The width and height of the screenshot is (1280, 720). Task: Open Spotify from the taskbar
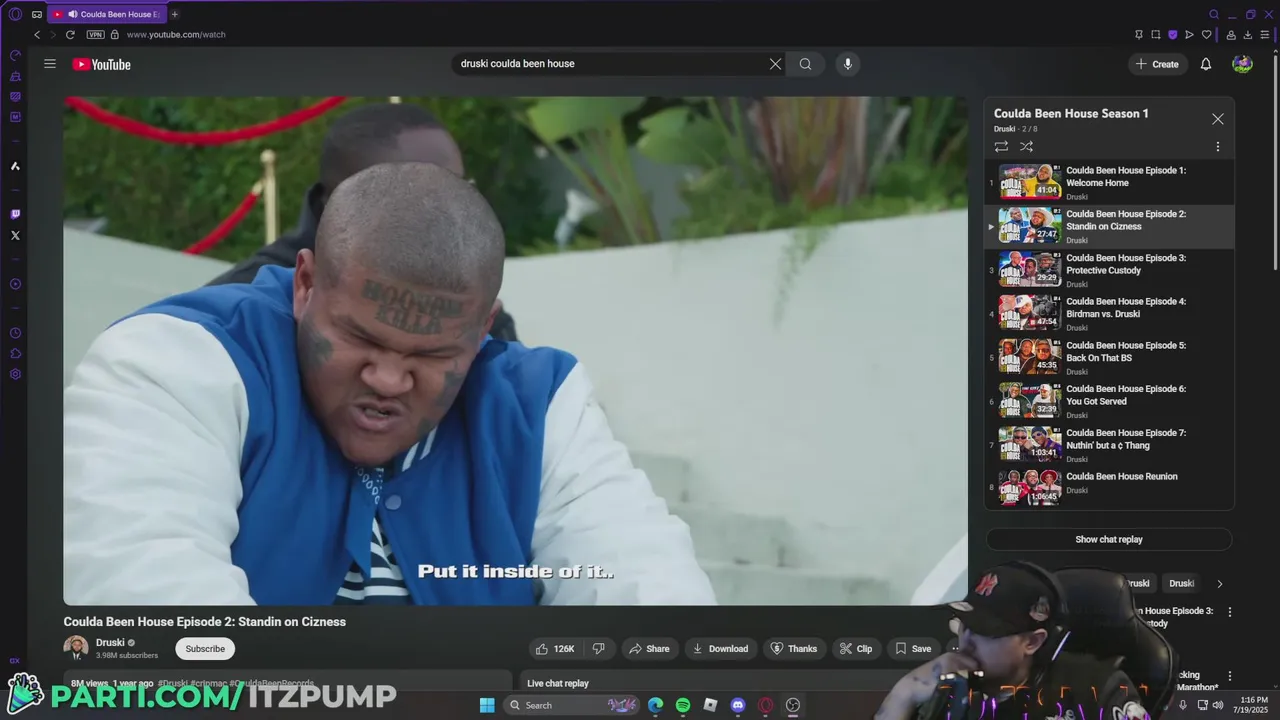pyautogui.click(x=683, y=705)
